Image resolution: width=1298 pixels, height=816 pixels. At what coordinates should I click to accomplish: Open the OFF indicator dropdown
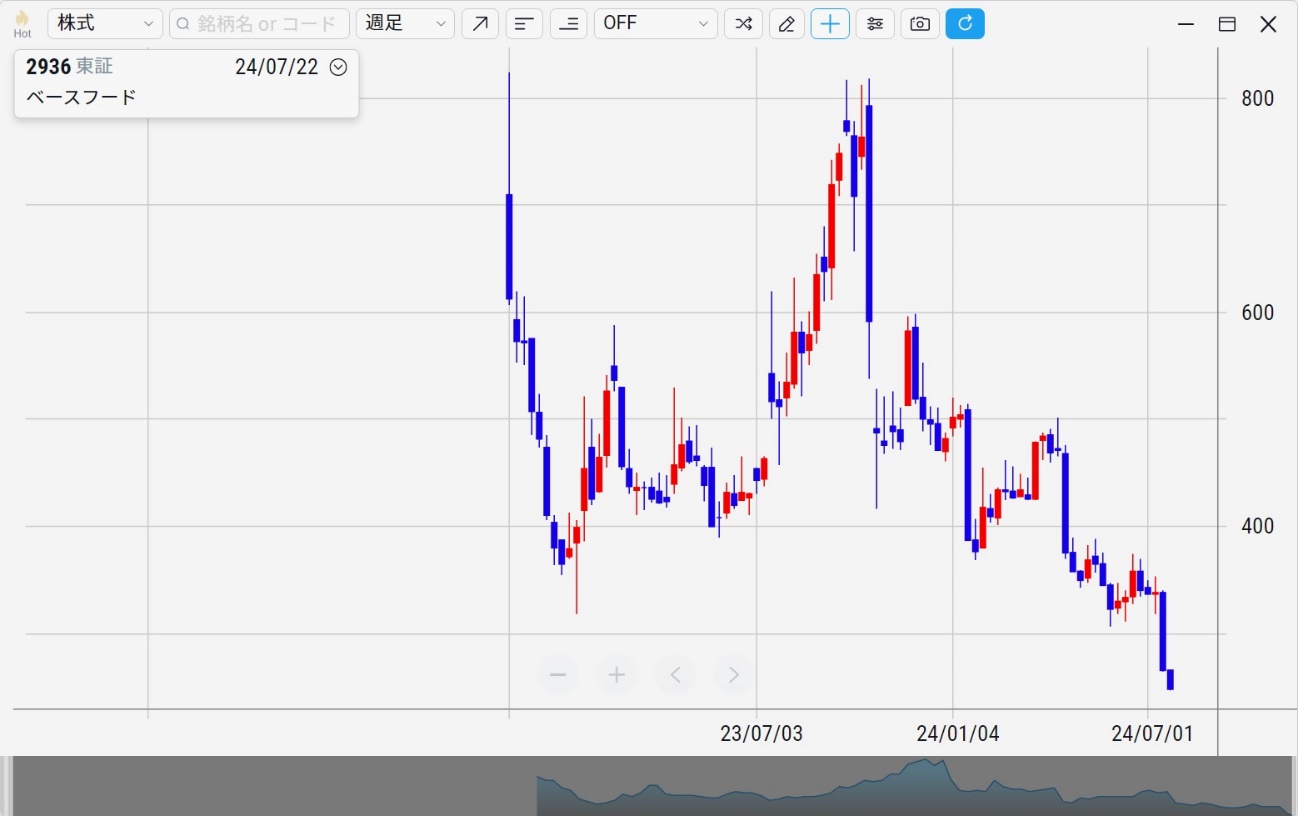pyautogui.click(x=655, y=24)
